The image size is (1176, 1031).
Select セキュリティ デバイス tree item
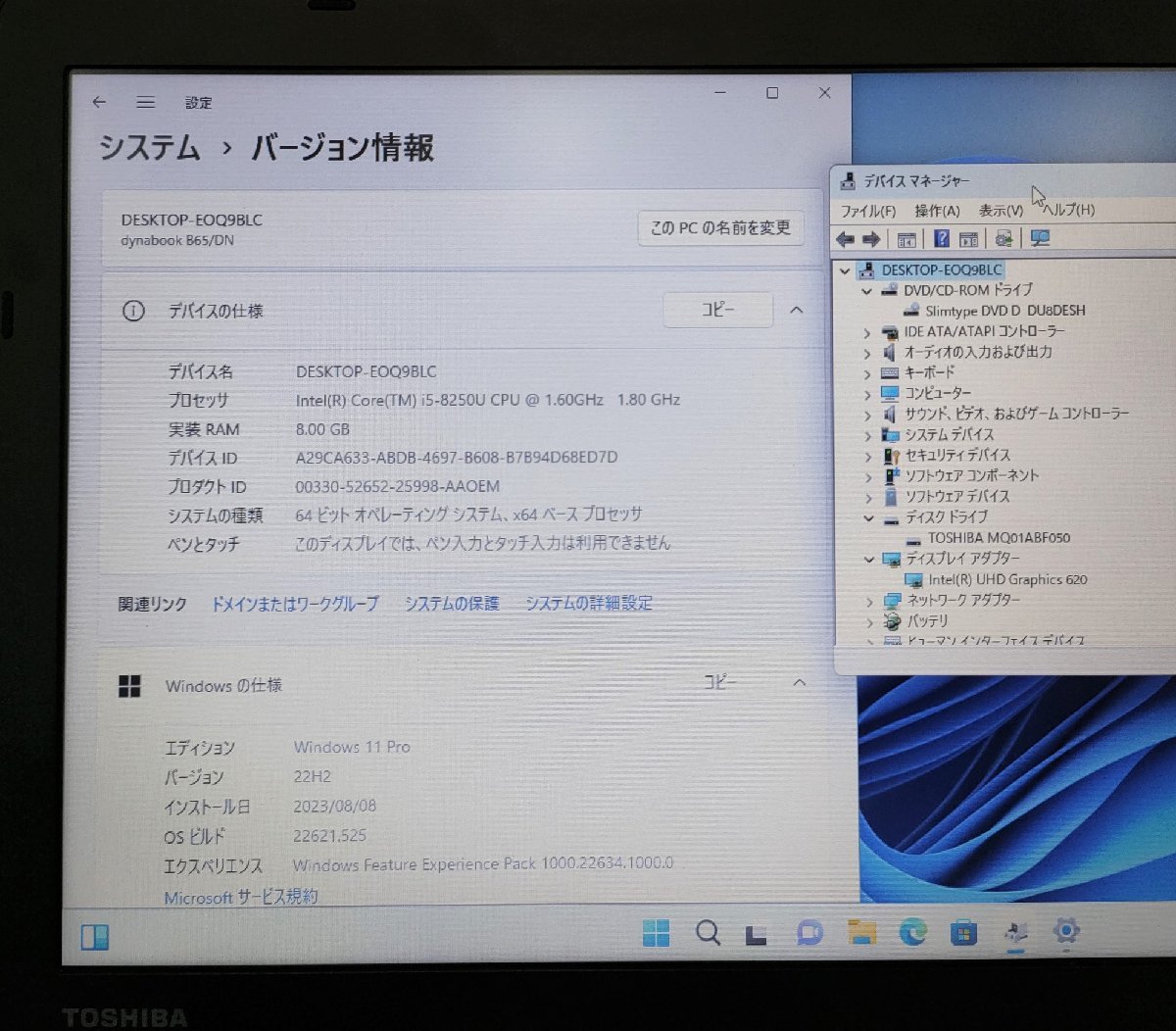[956, 456]
